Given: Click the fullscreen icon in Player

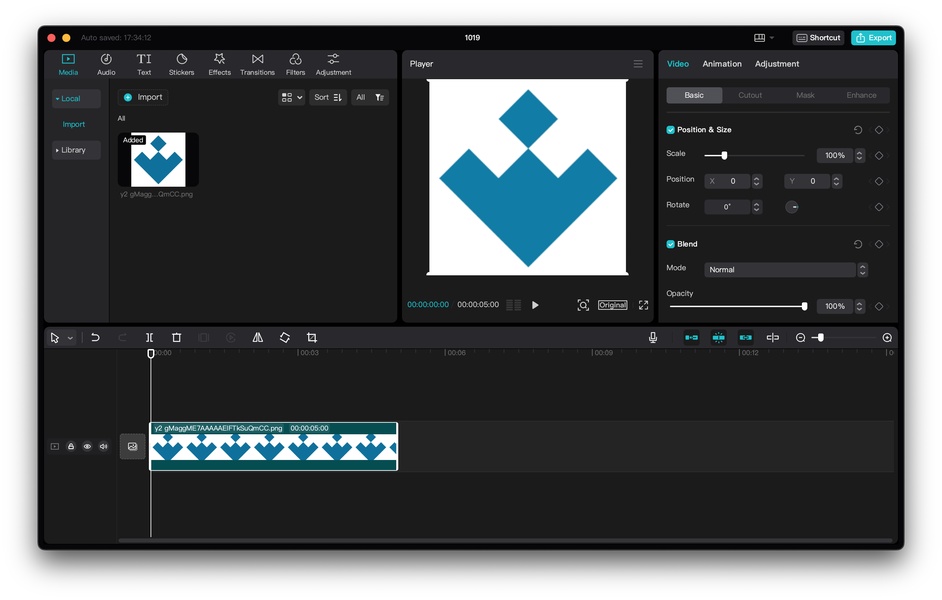Looking at the screenshot, I should pos(643,305).
